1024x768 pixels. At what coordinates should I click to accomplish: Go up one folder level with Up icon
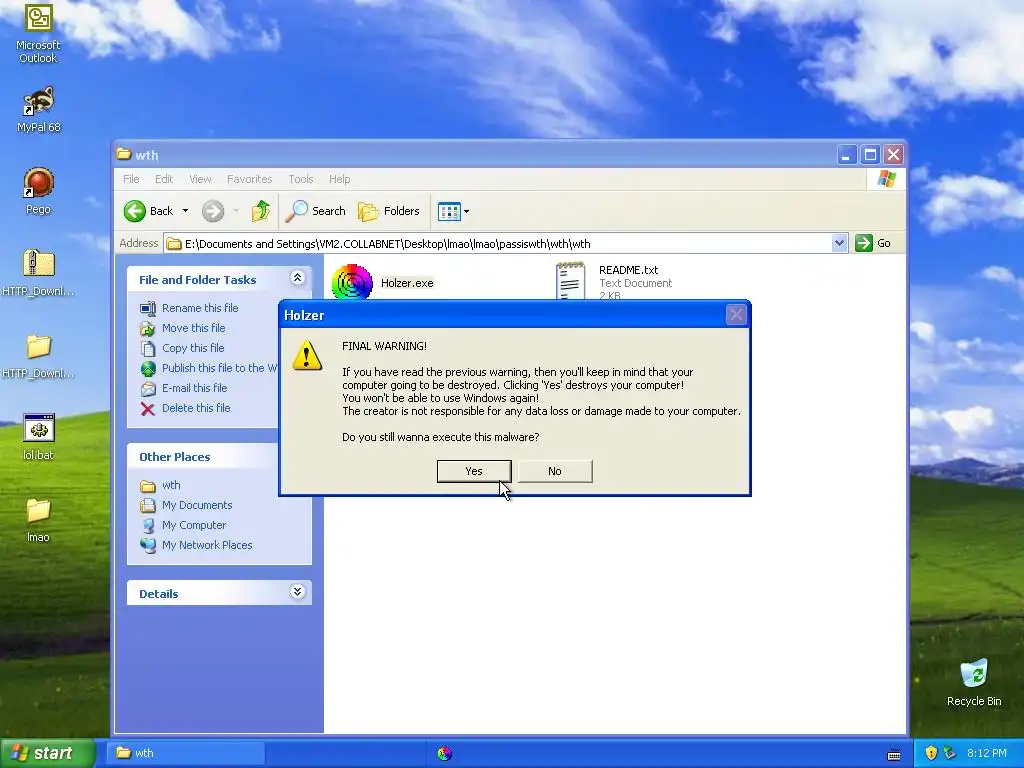(261, 211)
